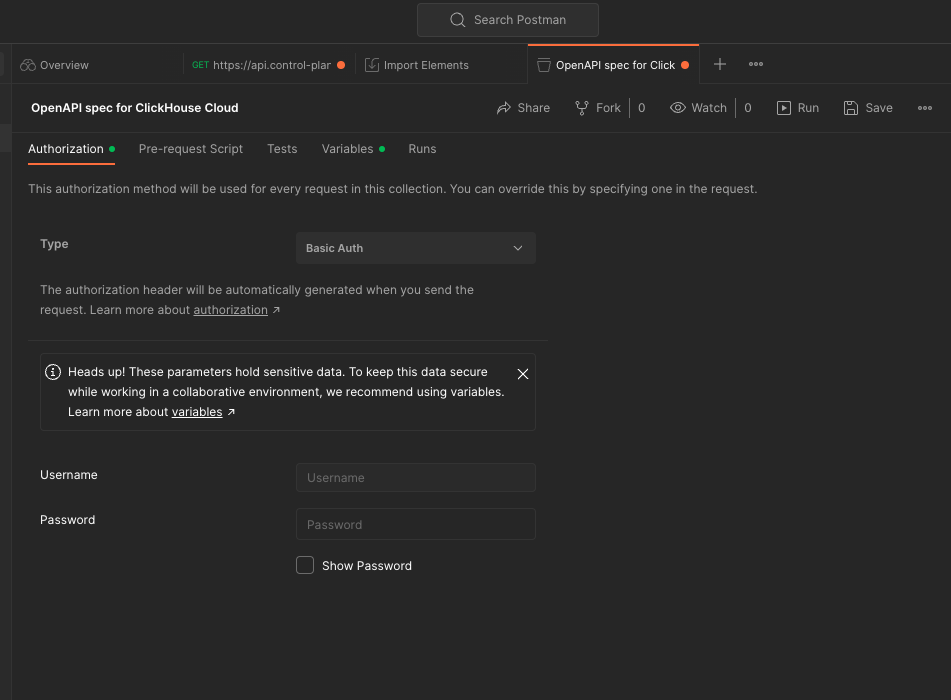The height and width of the screenshot is (700, 951).
Task: Open the variables help link
Action: pyautogui.click(x=197, y=412)
